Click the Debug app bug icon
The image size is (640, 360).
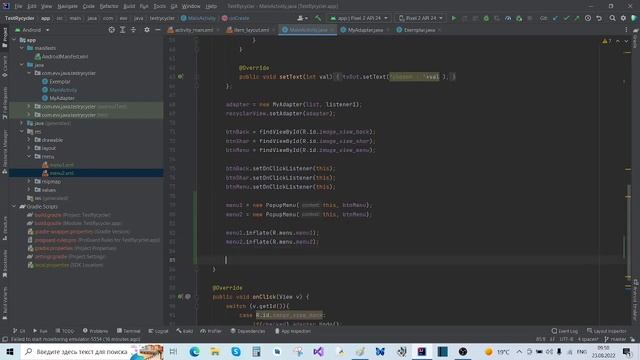[x=486, y=18]
